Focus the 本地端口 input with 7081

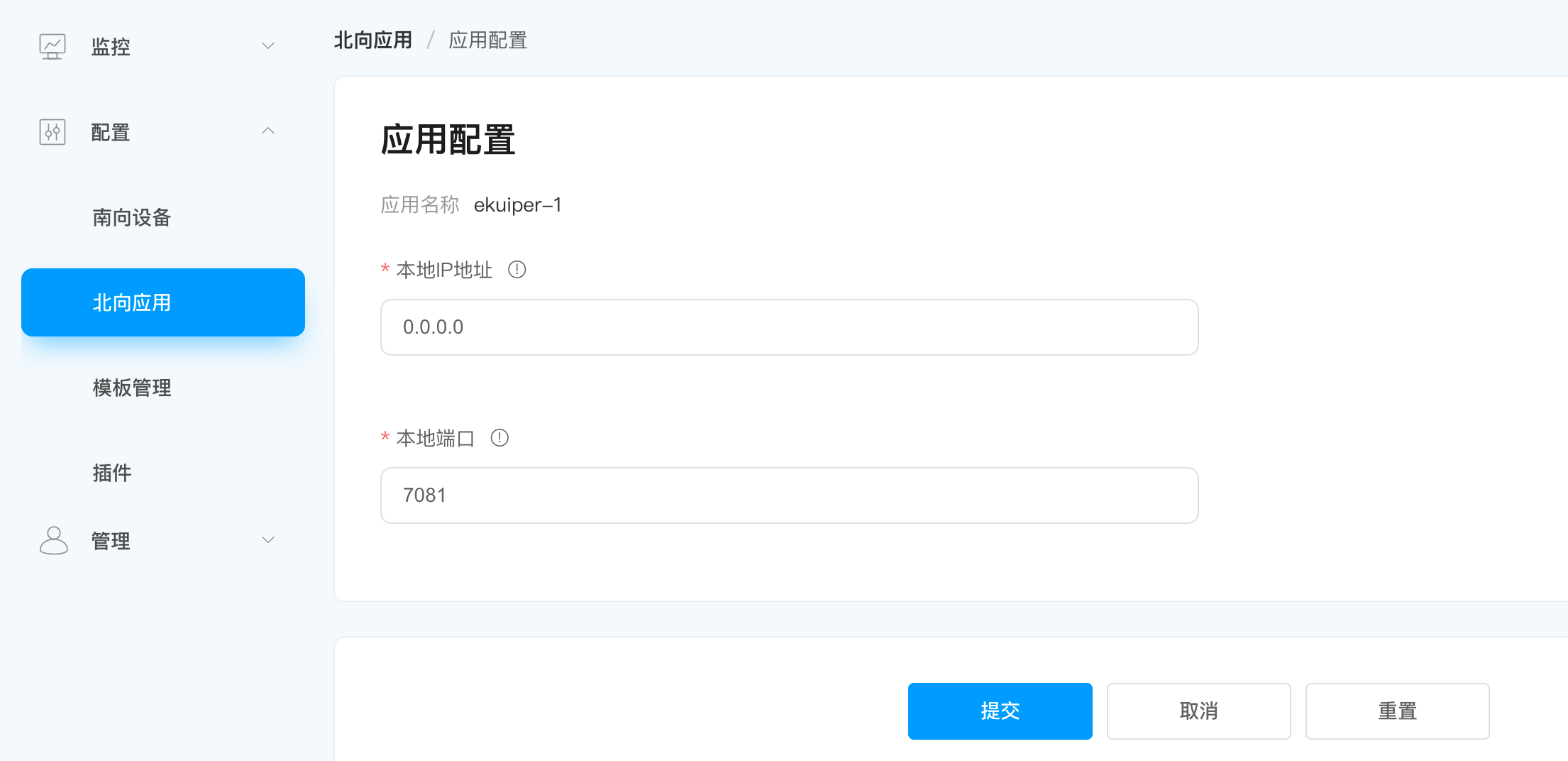click(x=789, y=496)
